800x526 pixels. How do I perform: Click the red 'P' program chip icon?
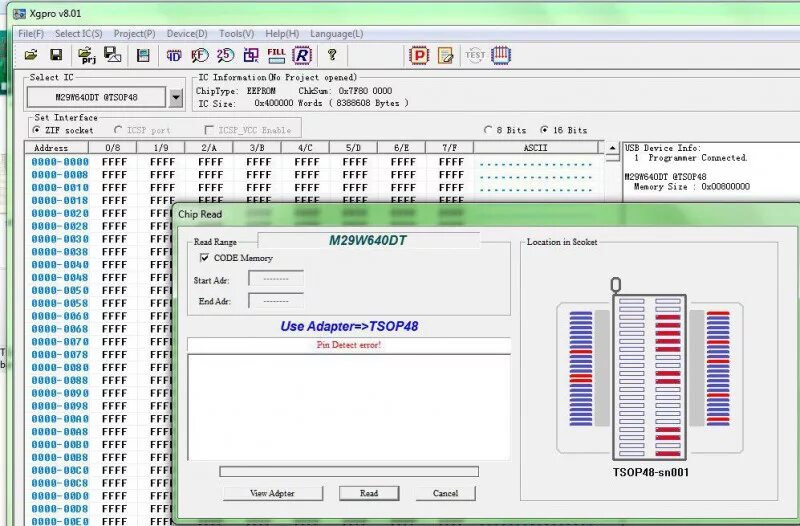[419, 55]
